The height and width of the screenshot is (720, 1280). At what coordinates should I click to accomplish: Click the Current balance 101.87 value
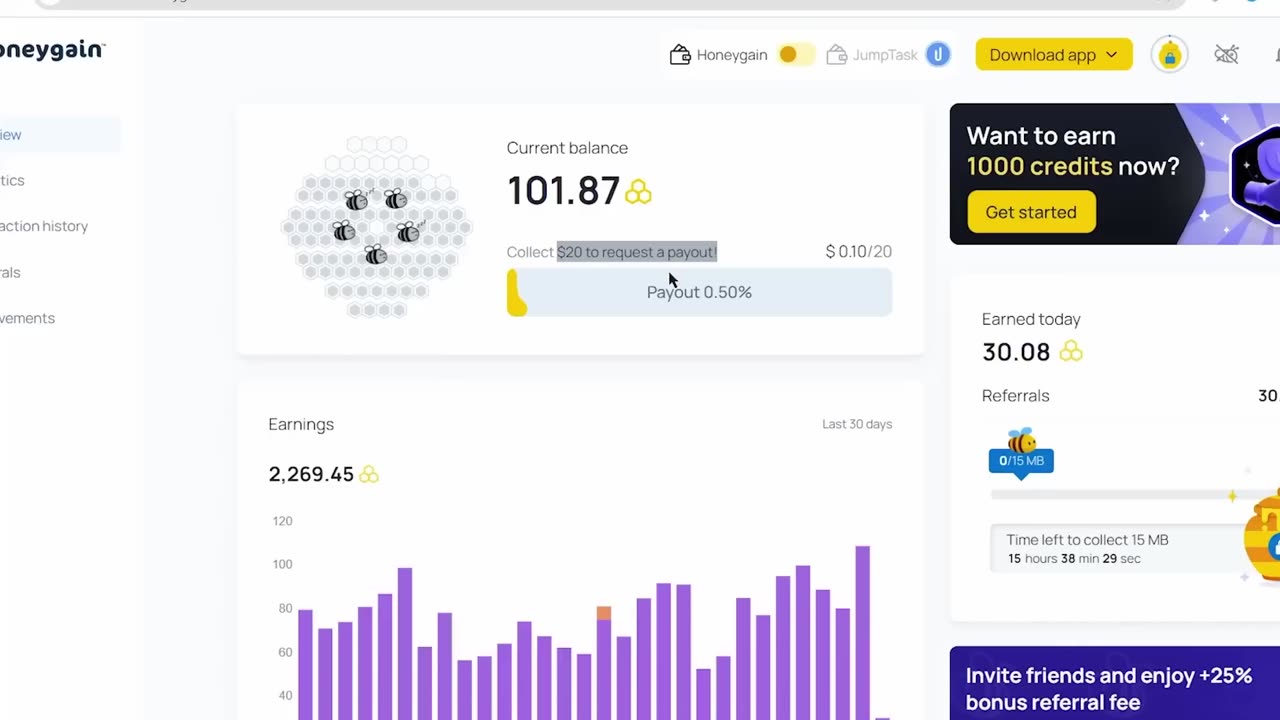coord(563,191)
